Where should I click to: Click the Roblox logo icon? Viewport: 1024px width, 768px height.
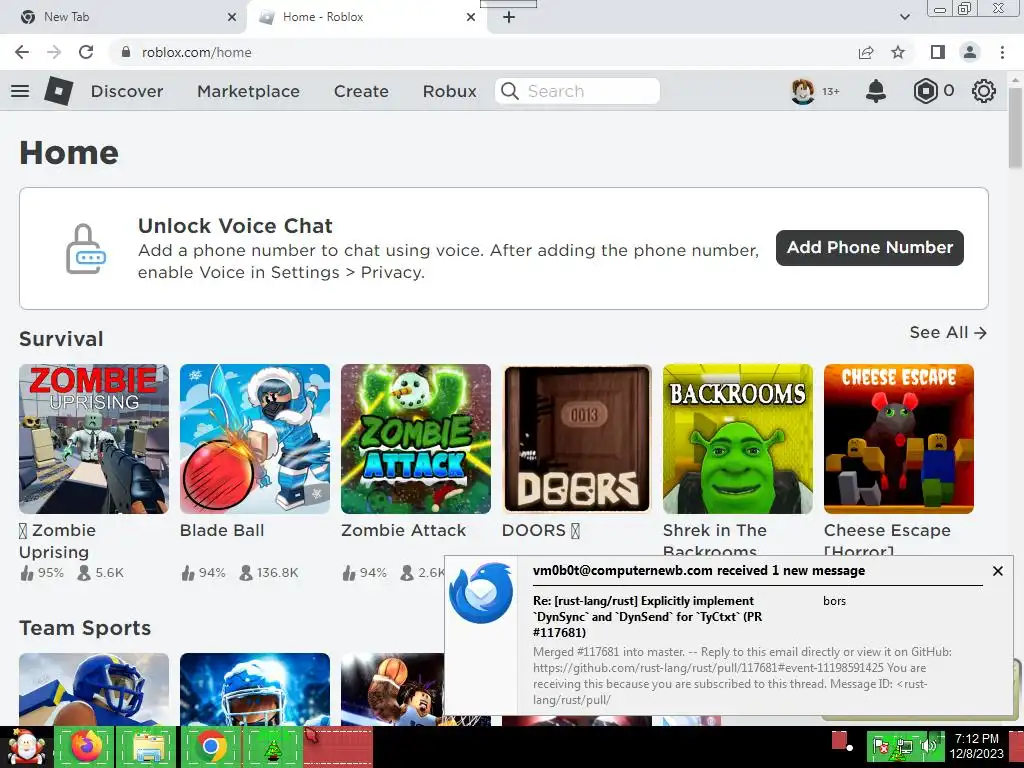point(59,91)
